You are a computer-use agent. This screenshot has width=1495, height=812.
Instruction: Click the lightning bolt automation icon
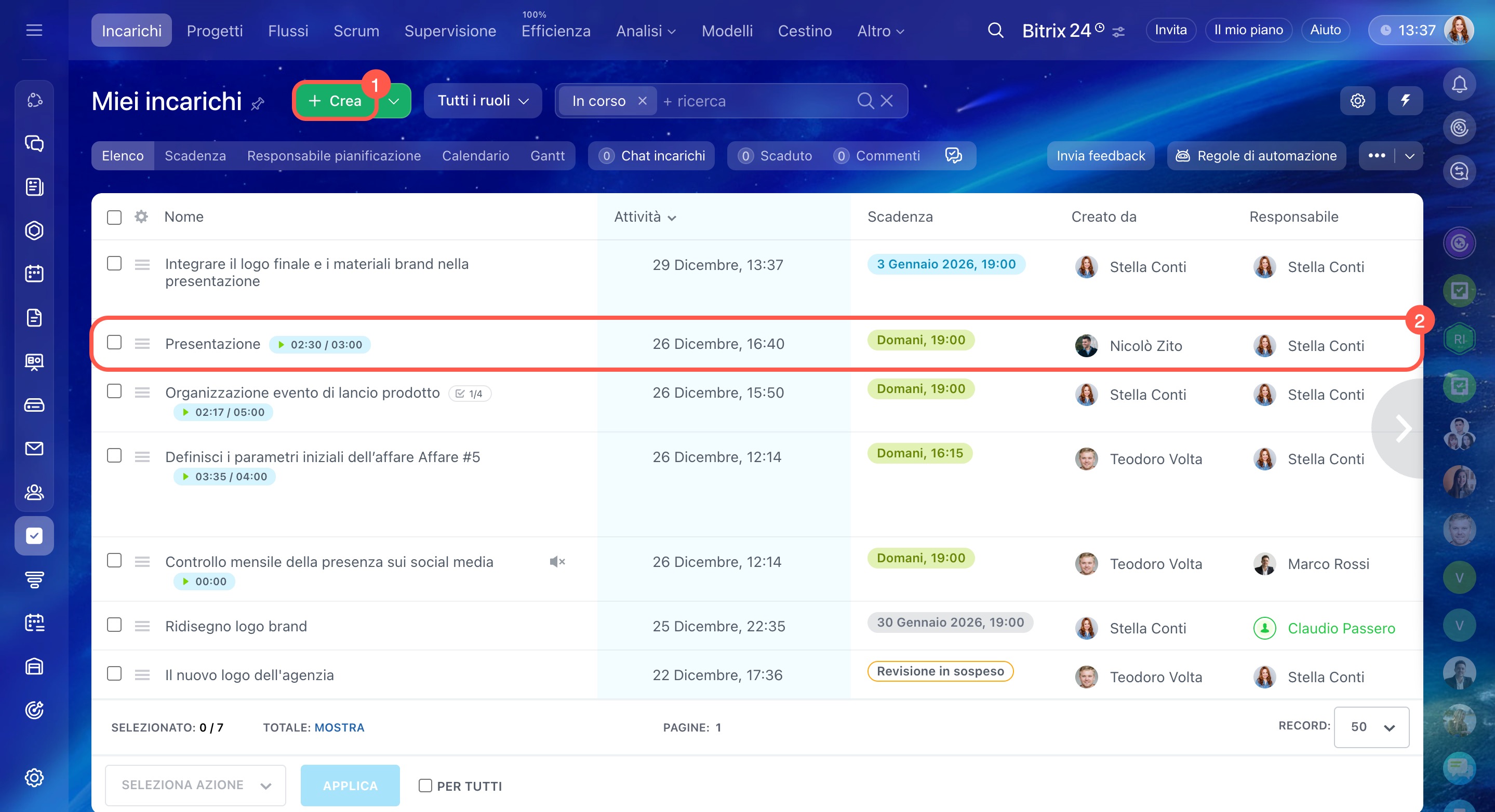[1405, 101]
